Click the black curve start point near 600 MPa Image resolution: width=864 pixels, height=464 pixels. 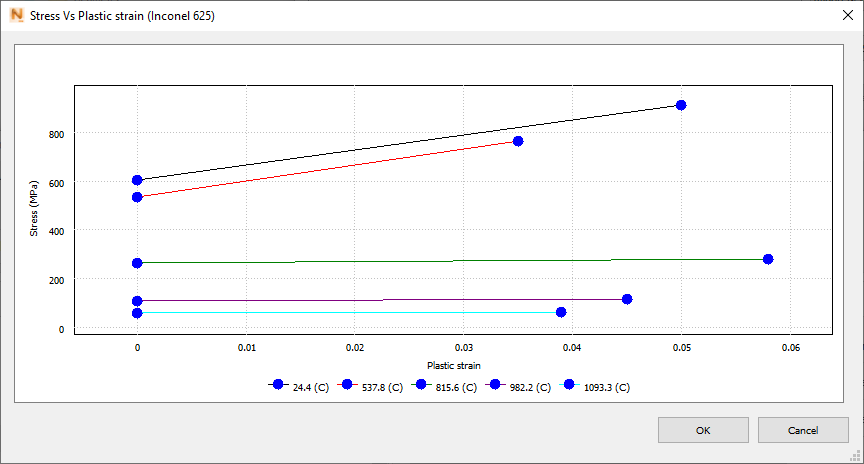point(137,180)
